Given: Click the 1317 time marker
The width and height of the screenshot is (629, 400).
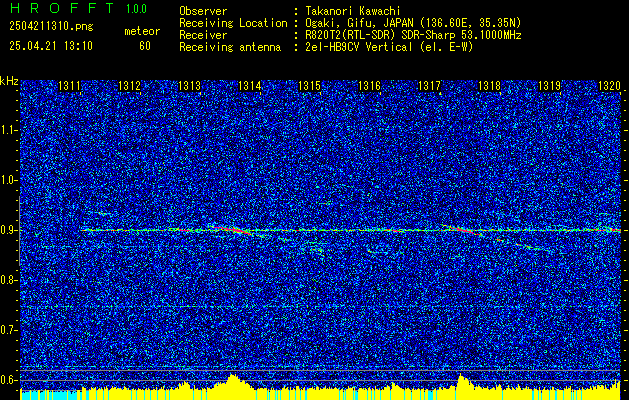Looking at the screenshot, I should 429,85.
